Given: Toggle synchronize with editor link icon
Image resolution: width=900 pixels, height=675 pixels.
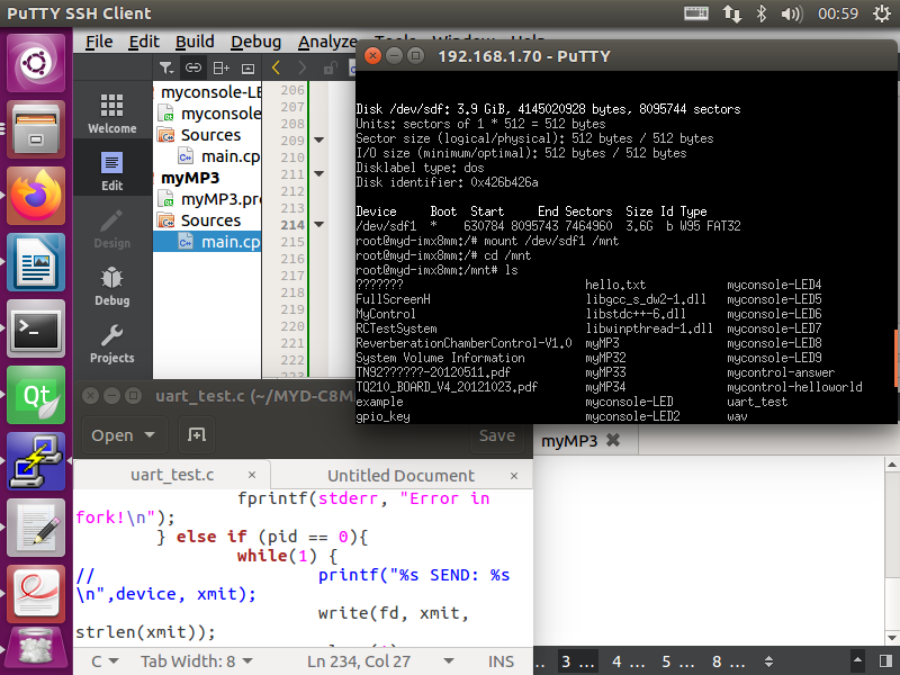Looking at the screenshot, I should pyautogui.click(x=193, y=68).
